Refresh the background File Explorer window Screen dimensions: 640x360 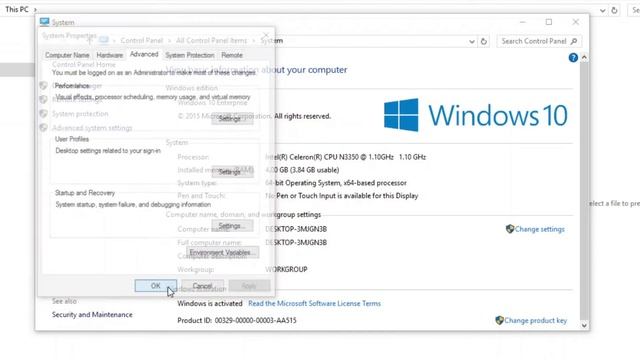point(614,10)
